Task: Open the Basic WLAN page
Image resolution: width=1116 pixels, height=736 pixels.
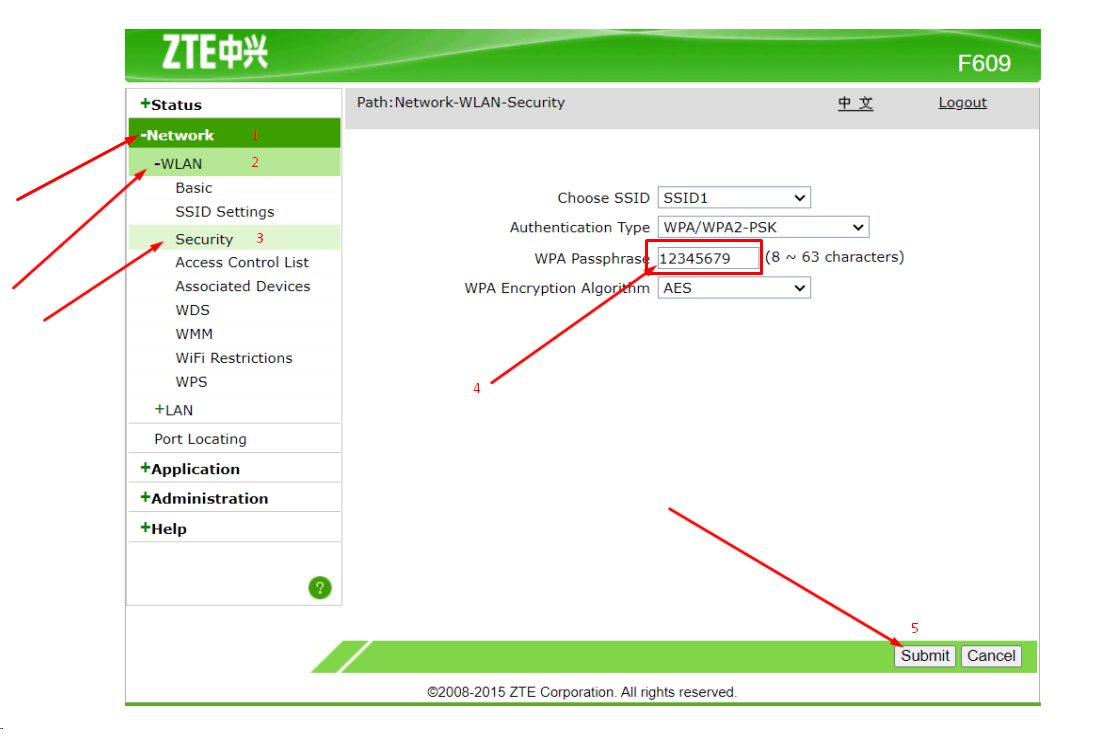Action: (194, 188)
